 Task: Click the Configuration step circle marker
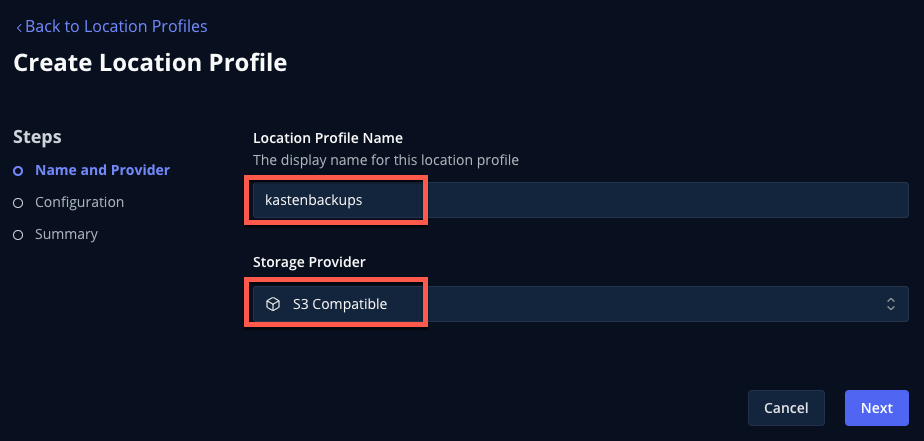(x=18, y=203)
